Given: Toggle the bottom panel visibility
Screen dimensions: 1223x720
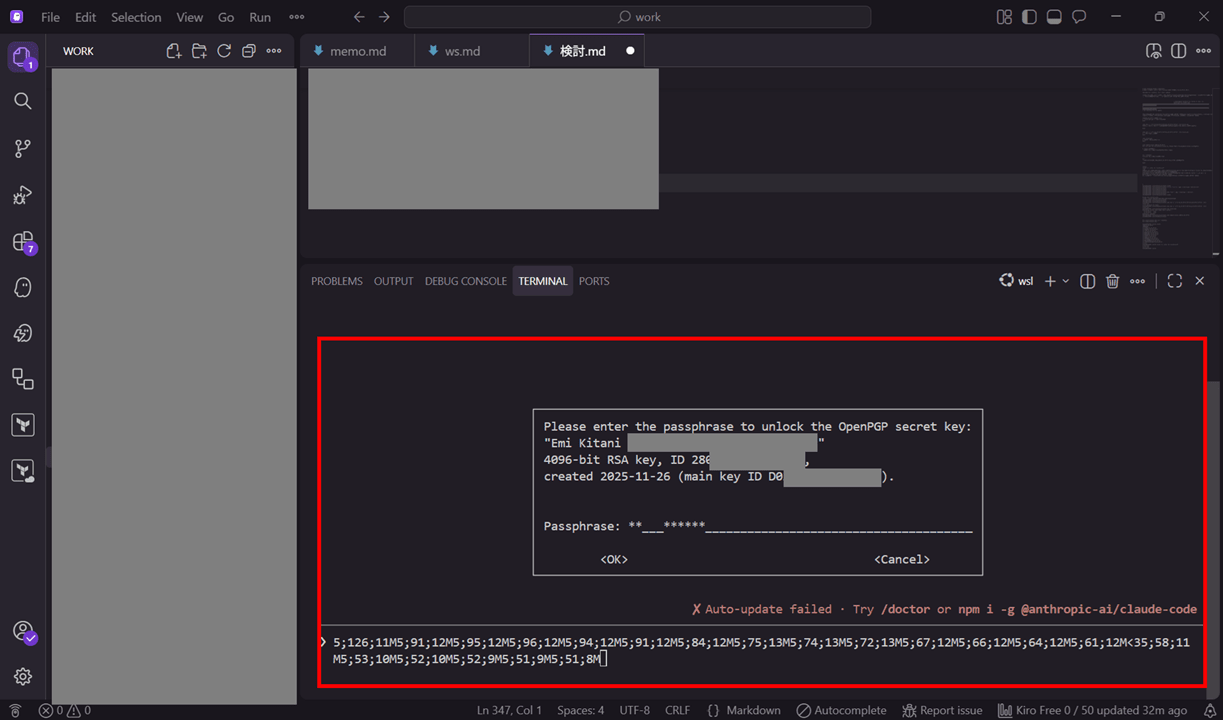Looking at the screenshot, I should click(x=1054, y=17).
